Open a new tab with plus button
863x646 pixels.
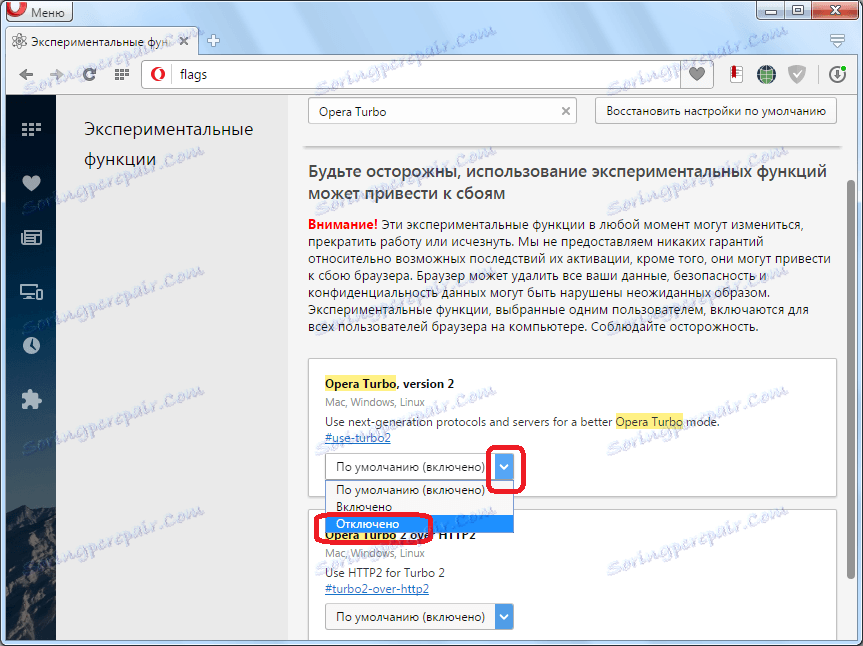coord(214,41)
